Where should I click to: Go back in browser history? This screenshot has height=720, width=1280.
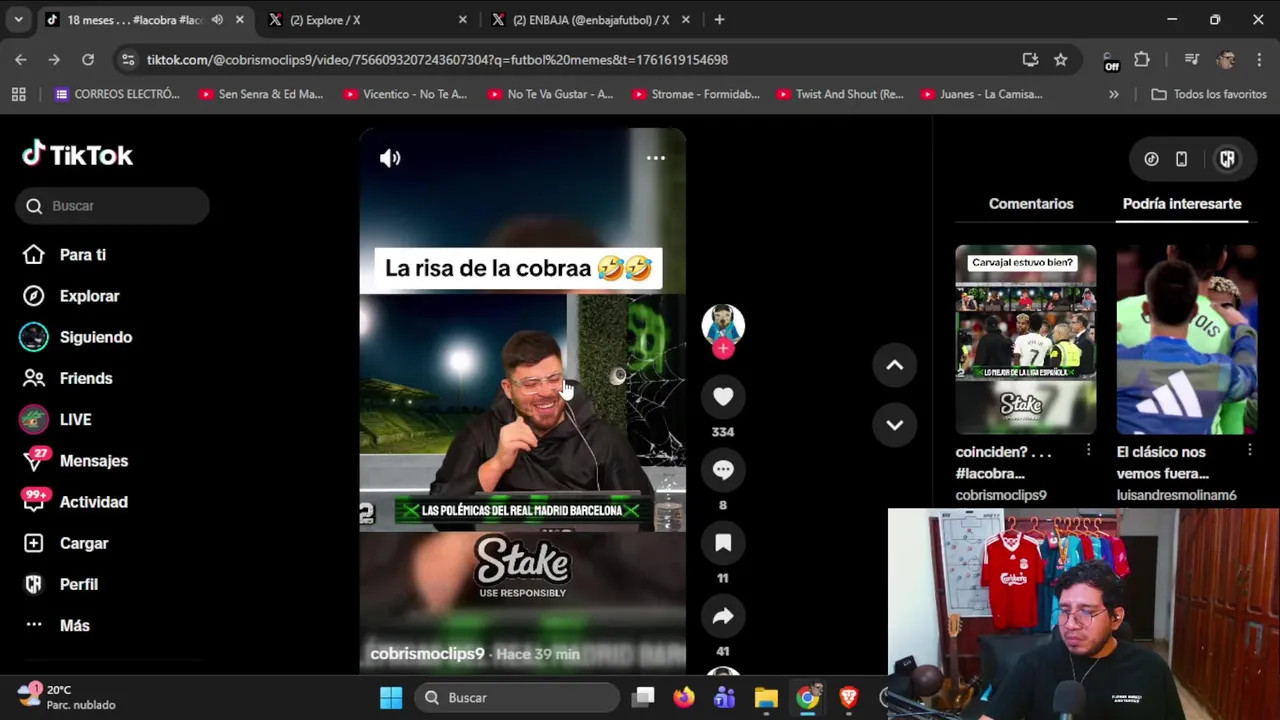[21, 60]
